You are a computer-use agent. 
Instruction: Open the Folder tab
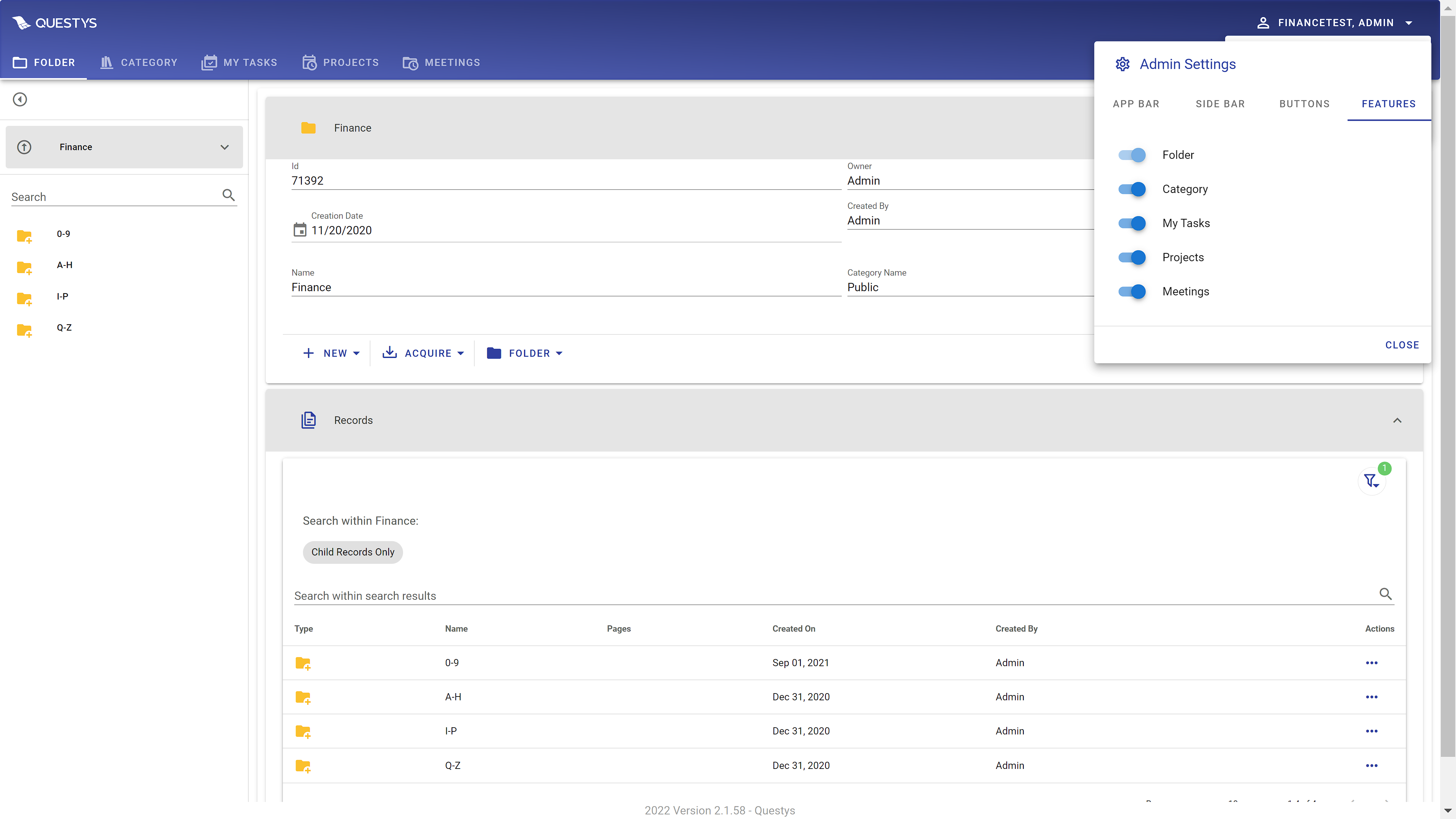click(44, 62)
